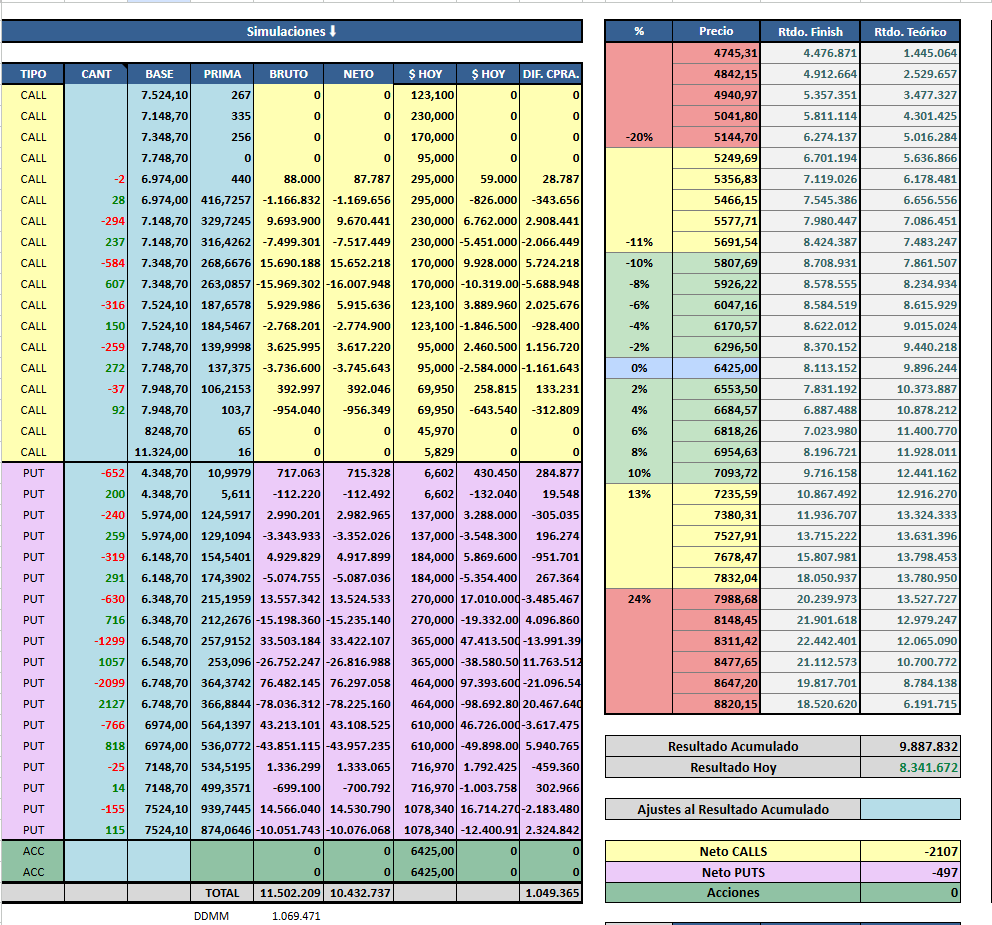Click the PUT prima 874,0646

(x=223, y=830)
